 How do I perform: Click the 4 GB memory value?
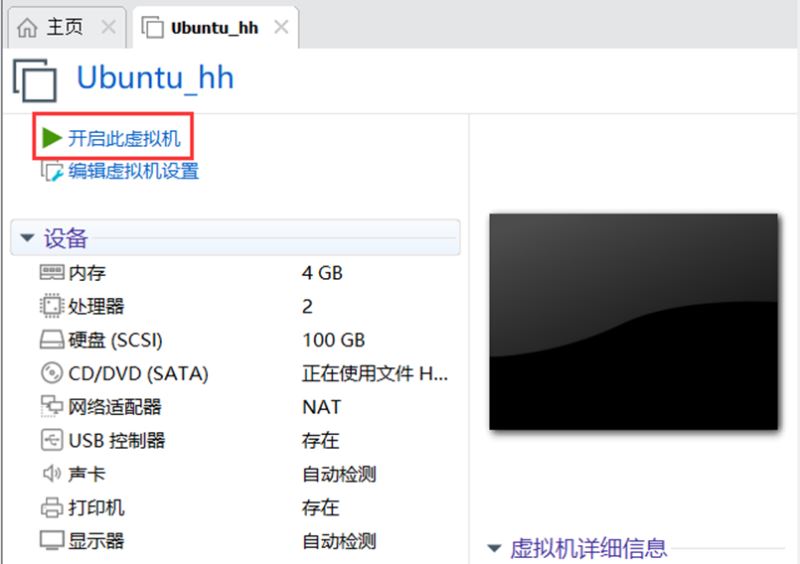coord(322,273)
